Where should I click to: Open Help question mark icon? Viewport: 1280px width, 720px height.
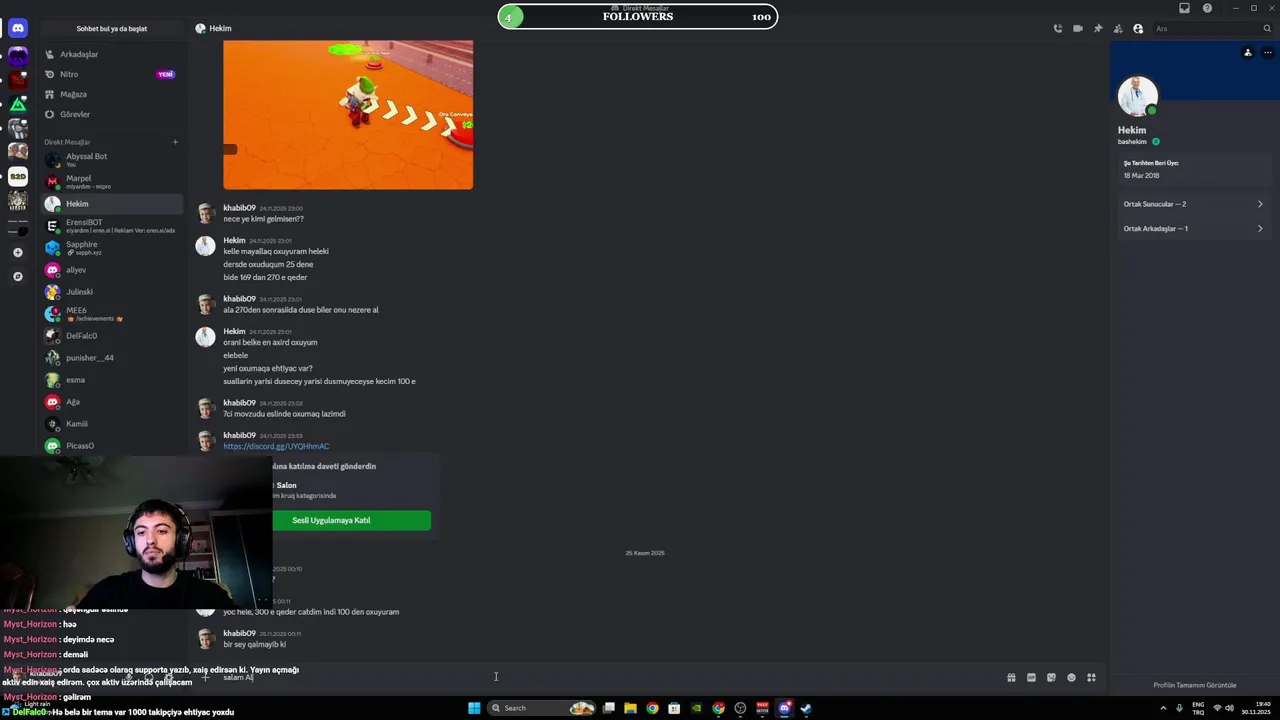click(x=1207, y=8)
